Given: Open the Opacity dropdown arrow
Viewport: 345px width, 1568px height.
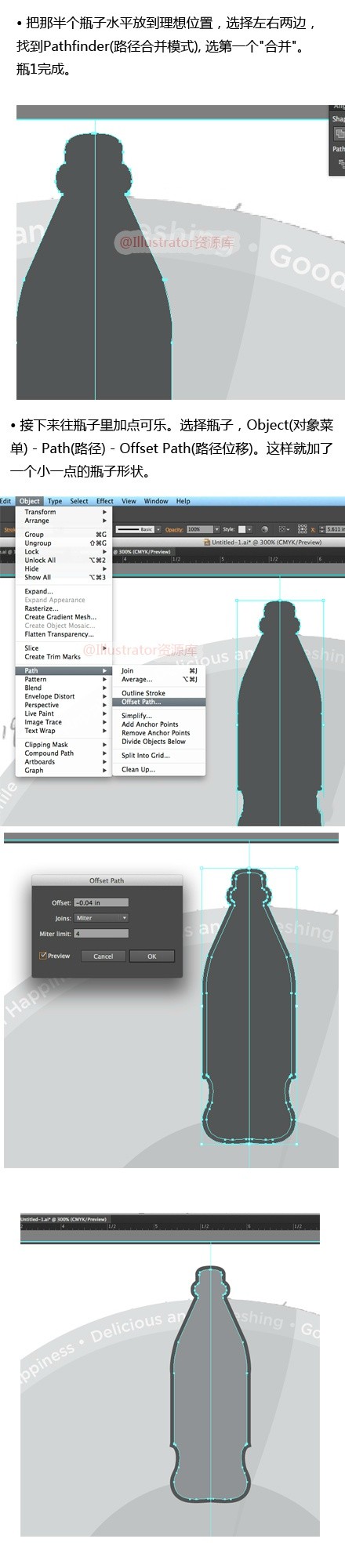Looking at the screenshot, I should [216, 530].
